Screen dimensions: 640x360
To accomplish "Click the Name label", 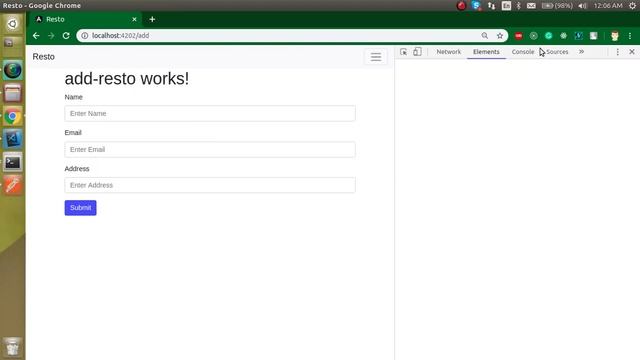I will point(73,97).
